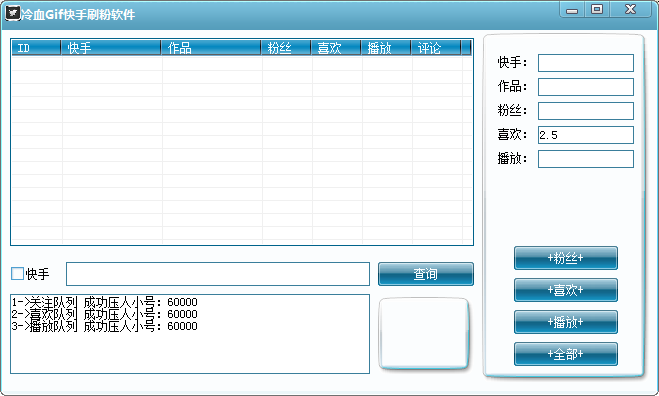Click the 粉丝 input field

[586, 111]
